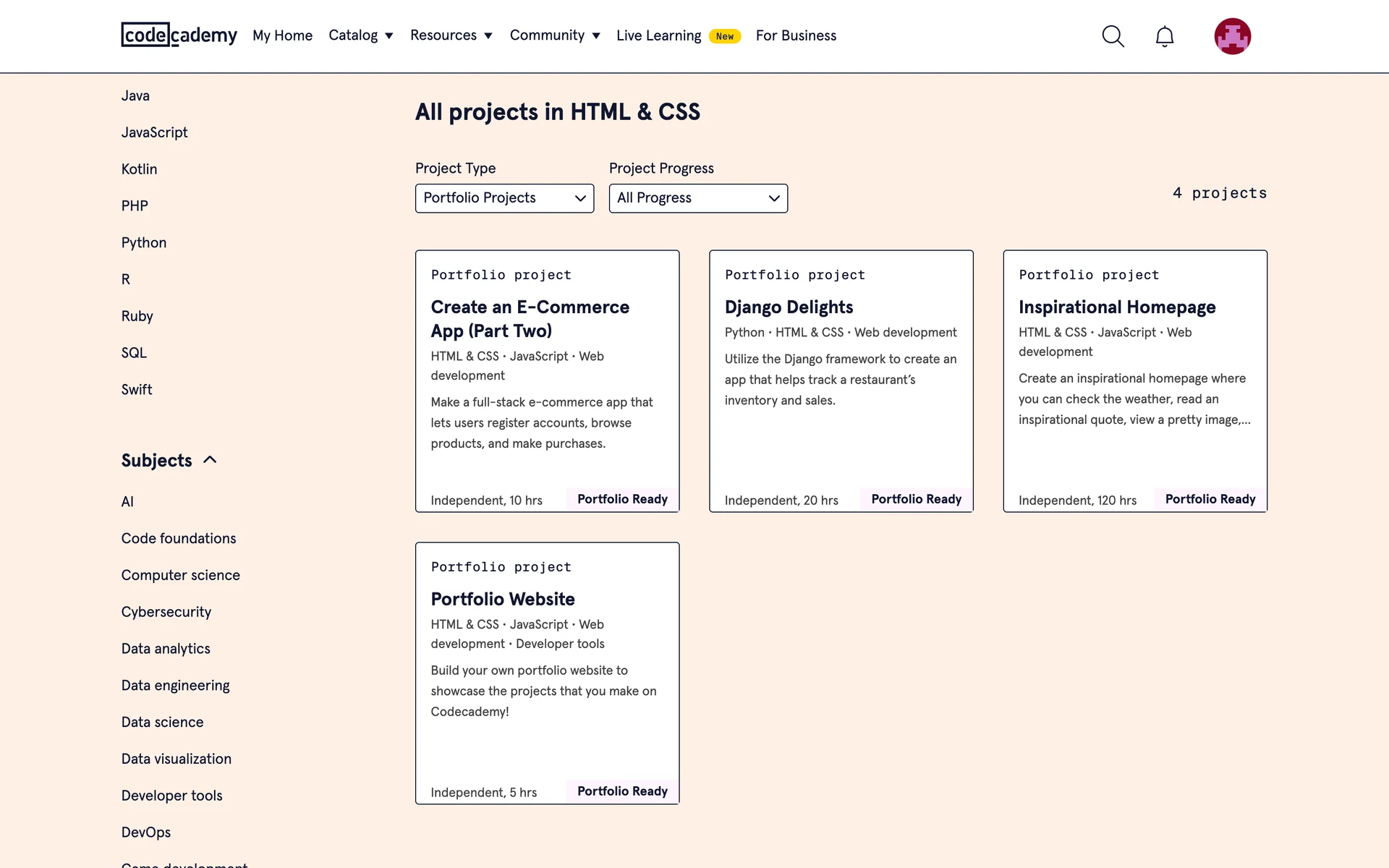The image size is (1389, 868).
Task: Open the user profile avatar
Action: click(1232, 36)
